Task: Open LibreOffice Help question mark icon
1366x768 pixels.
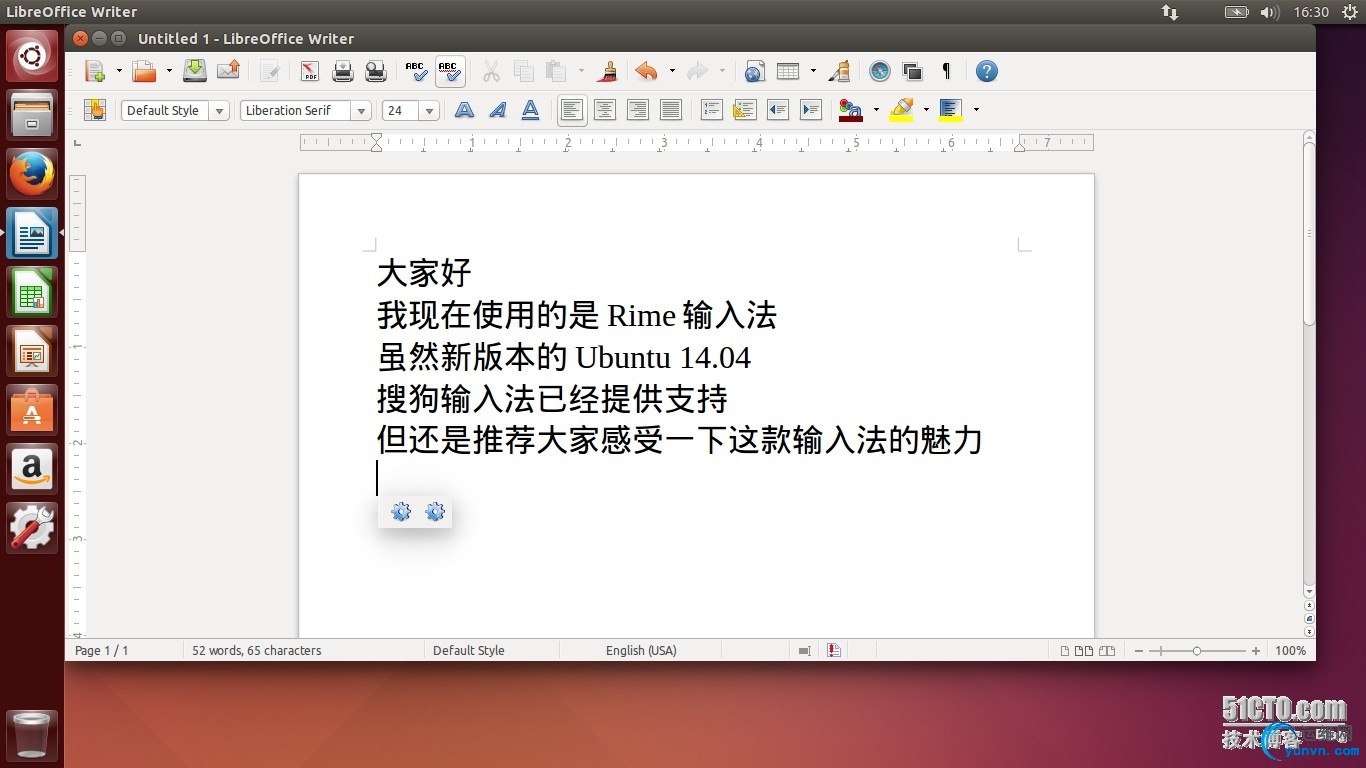Action: pos(987,71)
